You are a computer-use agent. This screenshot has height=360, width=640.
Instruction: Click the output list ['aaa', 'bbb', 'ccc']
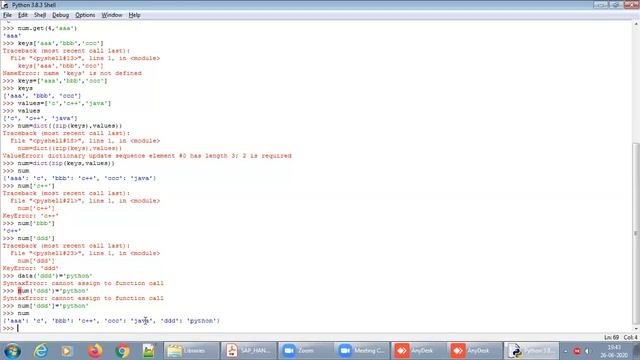pyautogui.click(x=42, y=96)
